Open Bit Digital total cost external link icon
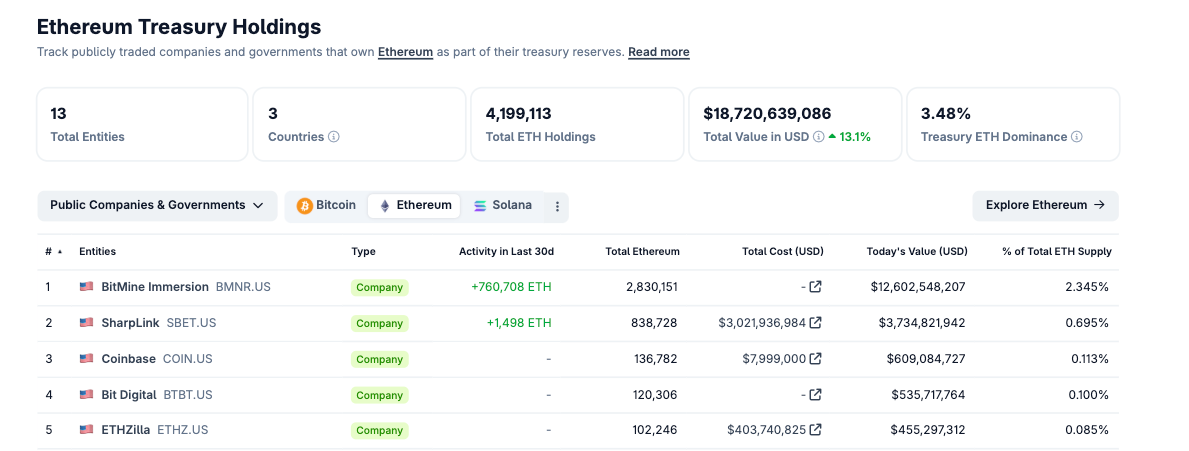The height and width of the screenshot is (451, 1189). (815, 395)
